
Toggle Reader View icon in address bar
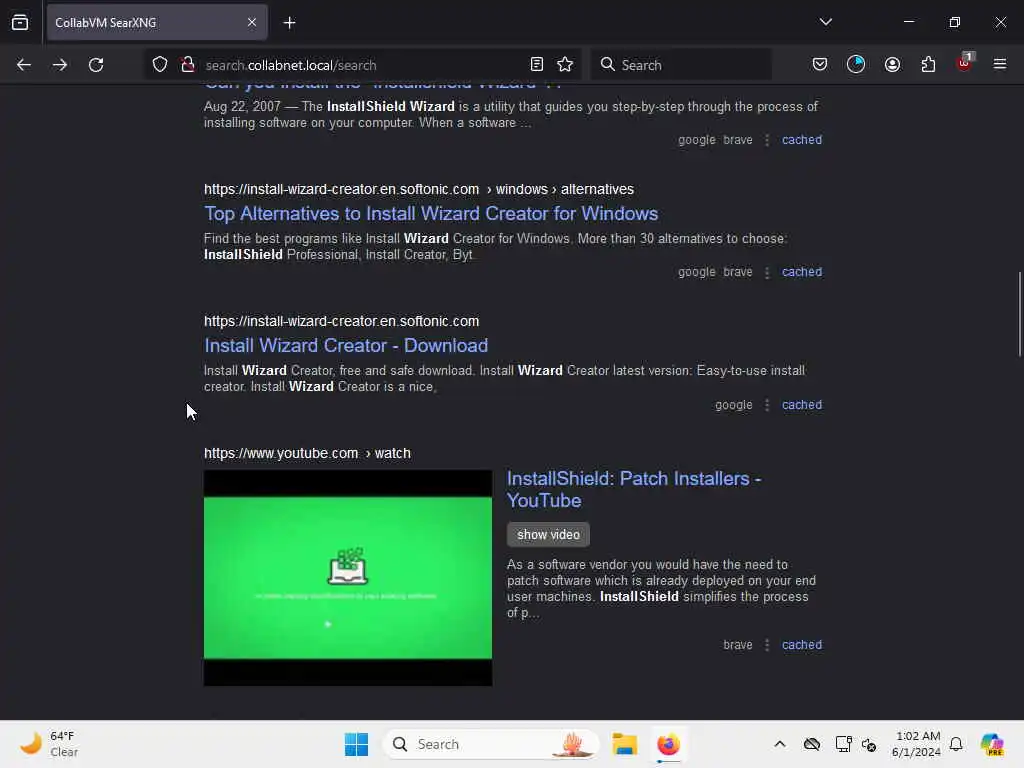click(x=537, y=65)
